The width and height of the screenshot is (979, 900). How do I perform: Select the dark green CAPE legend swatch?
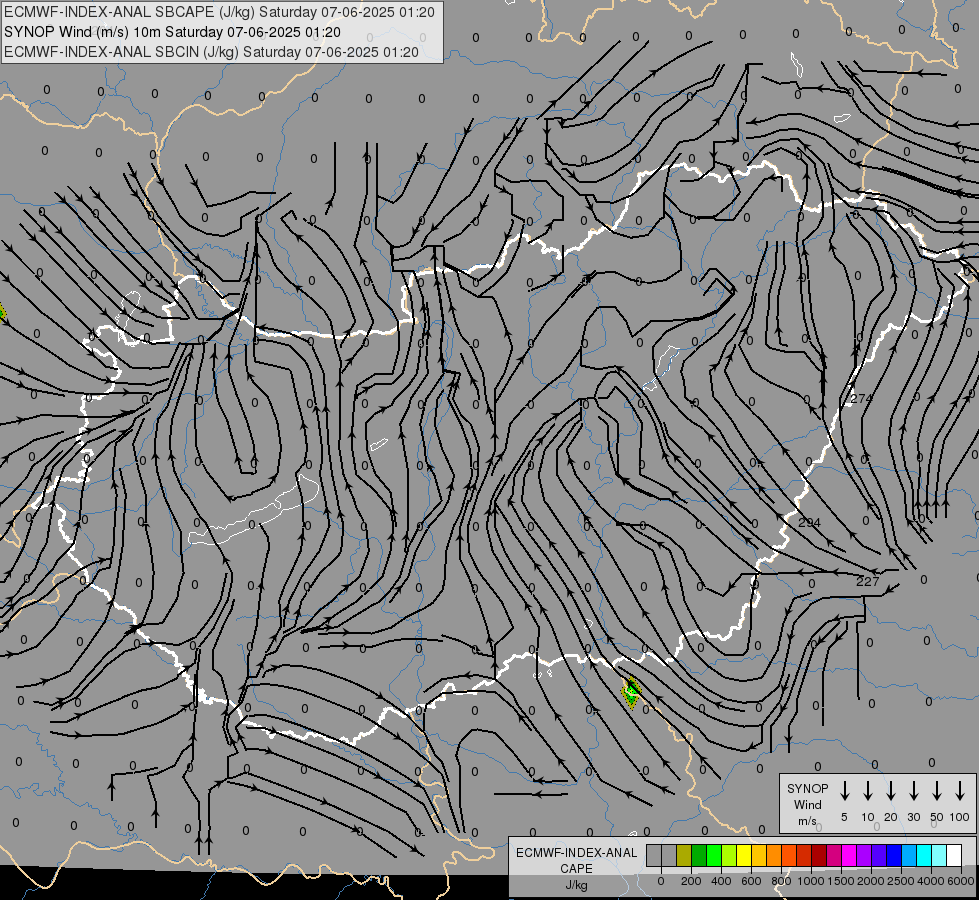point(699,855)
